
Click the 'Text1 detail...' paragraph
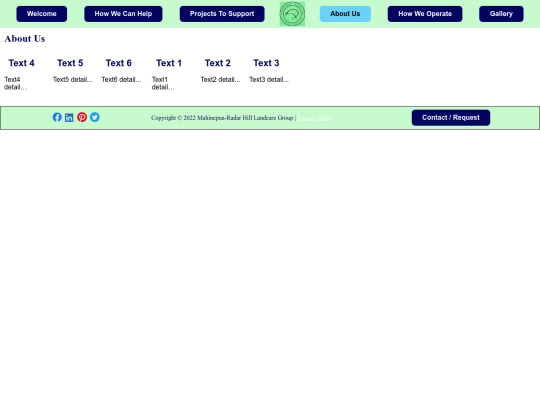(163, 83)
